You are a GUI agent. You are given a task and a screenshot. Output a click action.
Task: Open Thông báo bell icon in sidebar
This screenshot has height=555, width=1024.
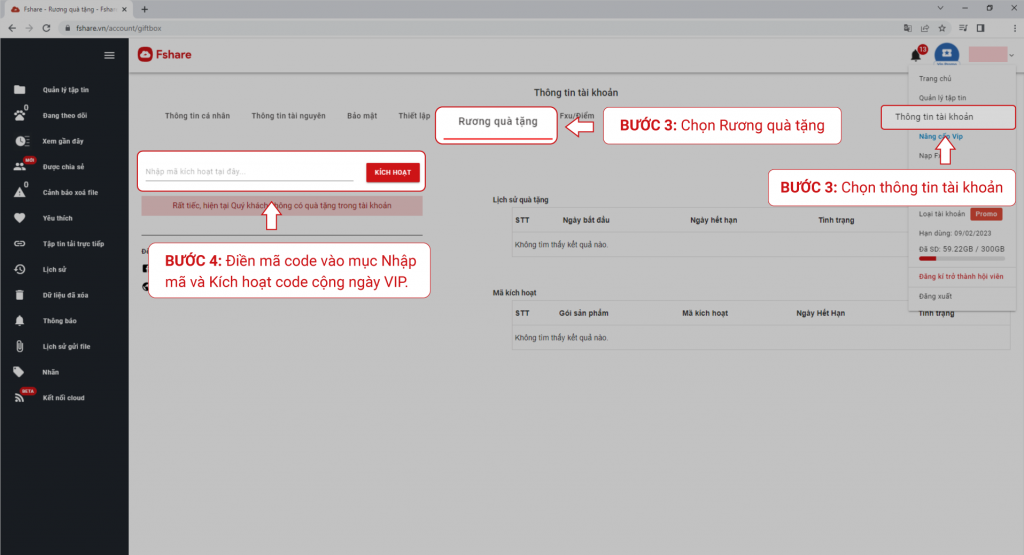tap(20, 321)
